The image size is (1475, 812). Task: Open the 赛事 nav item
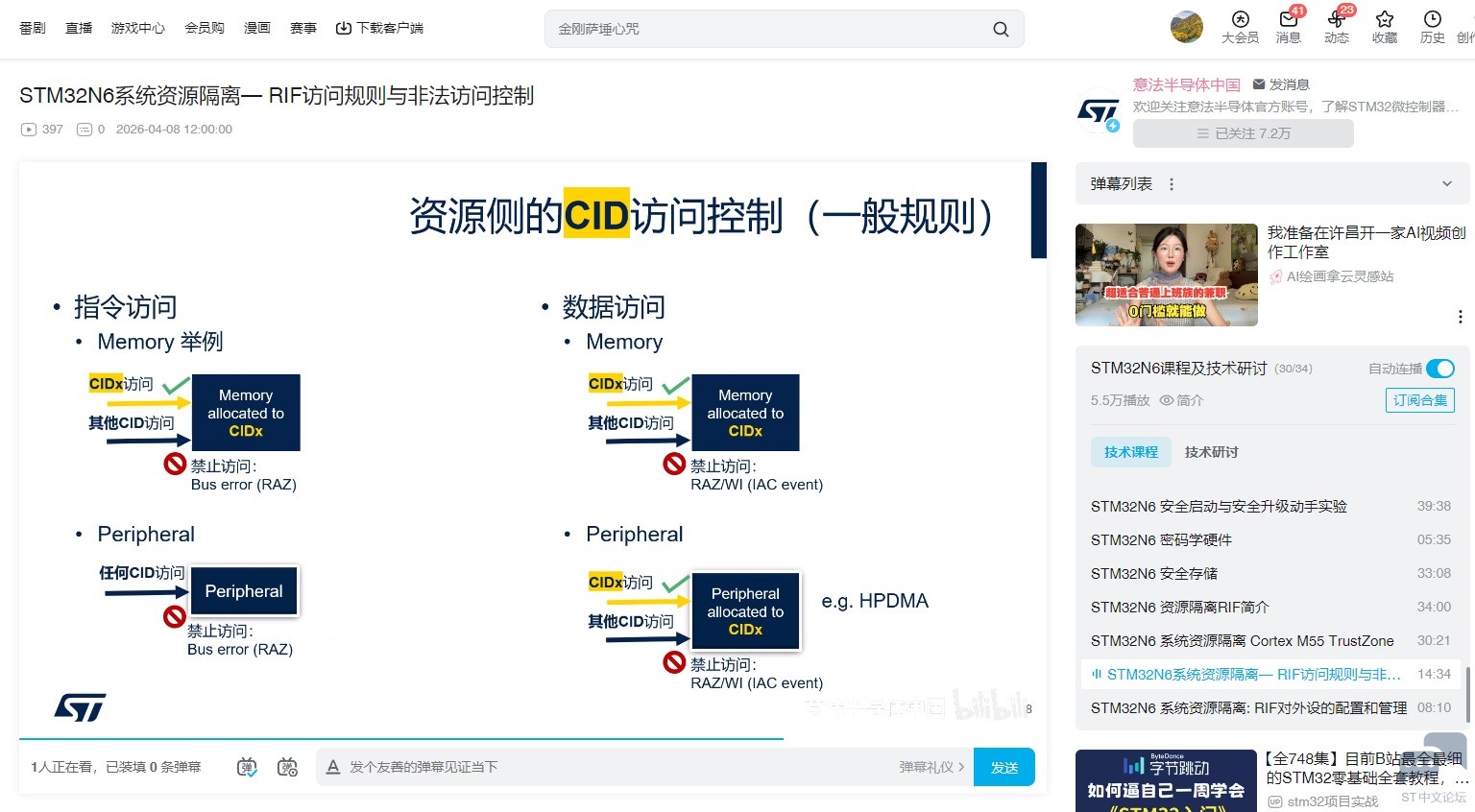click(x=303, y=28)
